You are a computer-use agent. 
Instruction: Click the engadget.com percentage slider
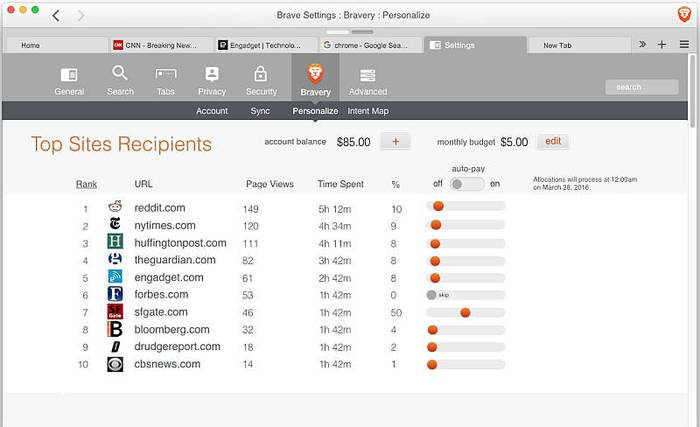[x=465, y=278]
